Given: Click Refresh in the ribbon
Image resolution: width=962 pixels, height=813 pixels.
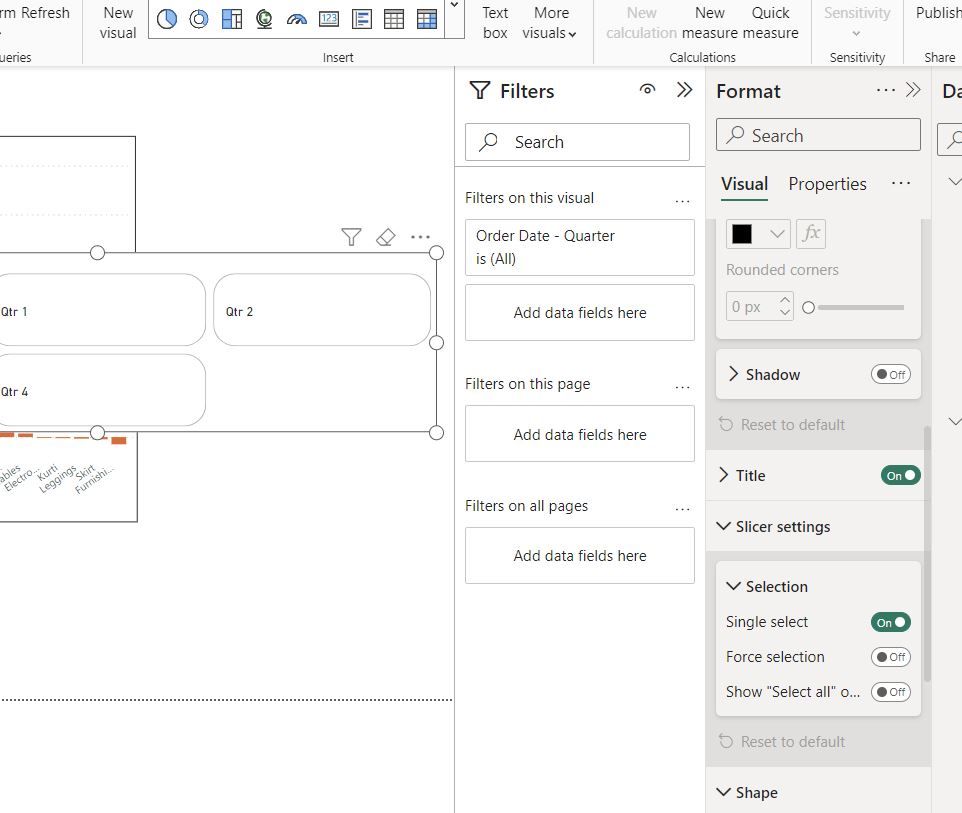Looking at the screenshot, I should [45, 13].
